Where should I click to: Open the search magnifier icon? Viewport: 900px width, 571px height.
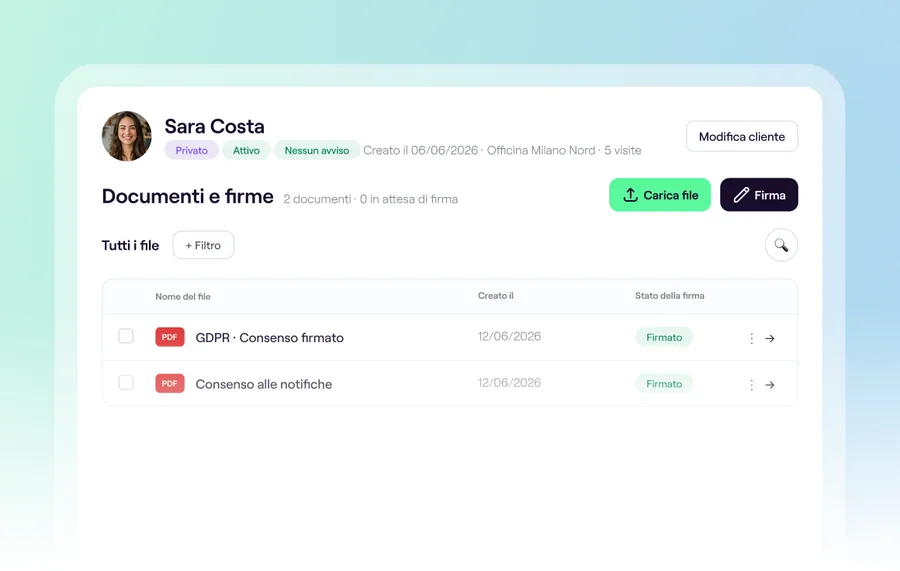[x=781, y=245]
